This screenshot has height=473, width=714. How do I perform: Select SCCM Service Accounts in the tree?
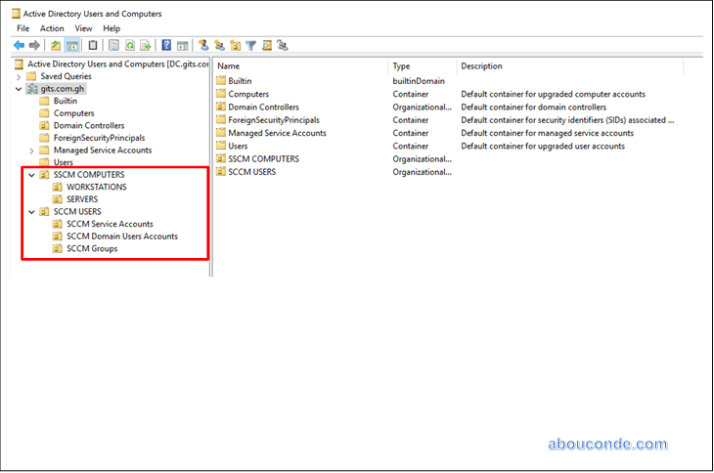click(x=109, y=224)
